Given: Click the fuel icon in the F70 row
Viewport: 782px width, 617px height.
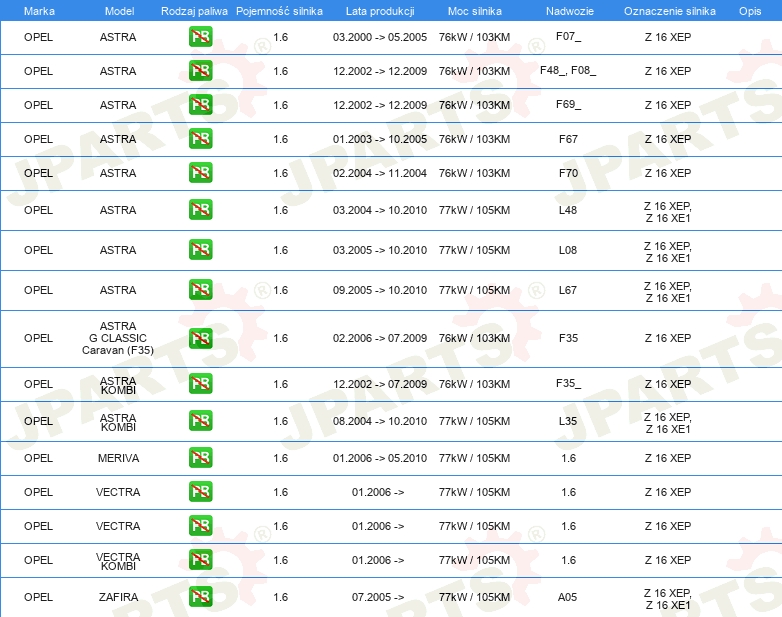Looking at the screenshot, I should click(x=200, y=173).
